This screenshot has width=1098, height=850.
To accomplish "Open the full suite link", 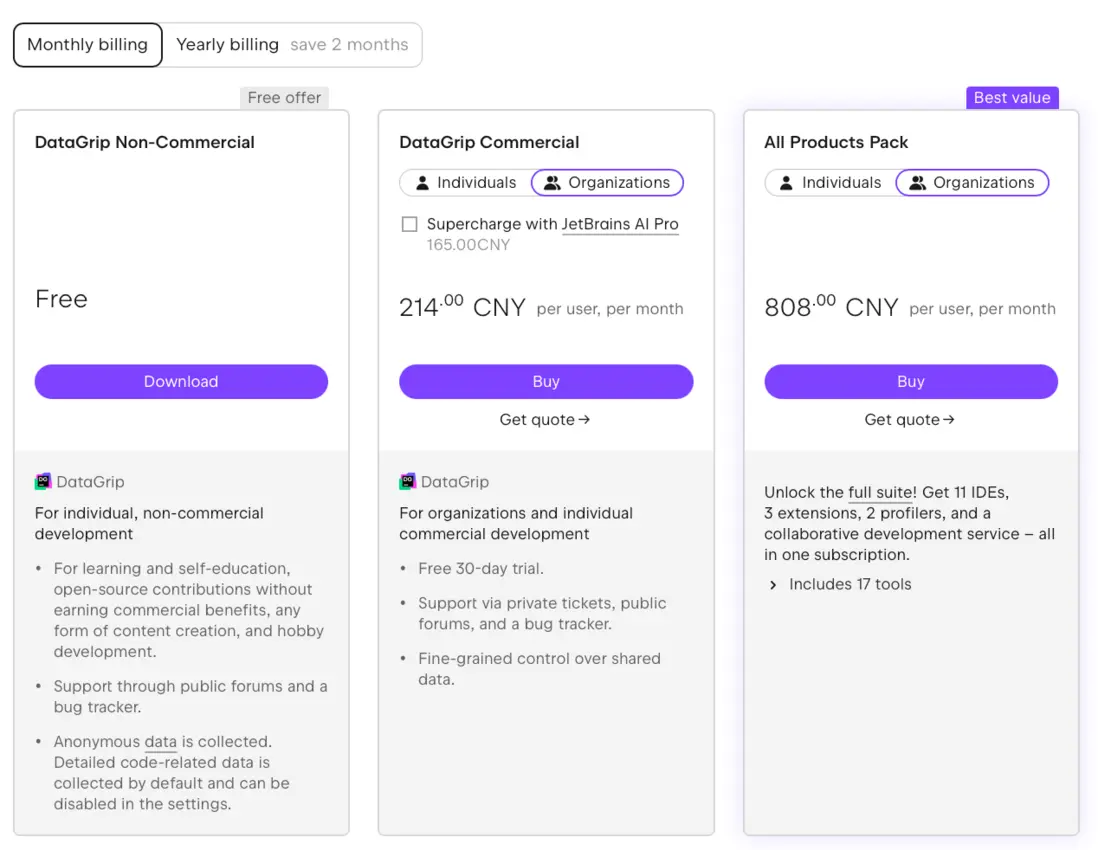I will coord(881,492).
